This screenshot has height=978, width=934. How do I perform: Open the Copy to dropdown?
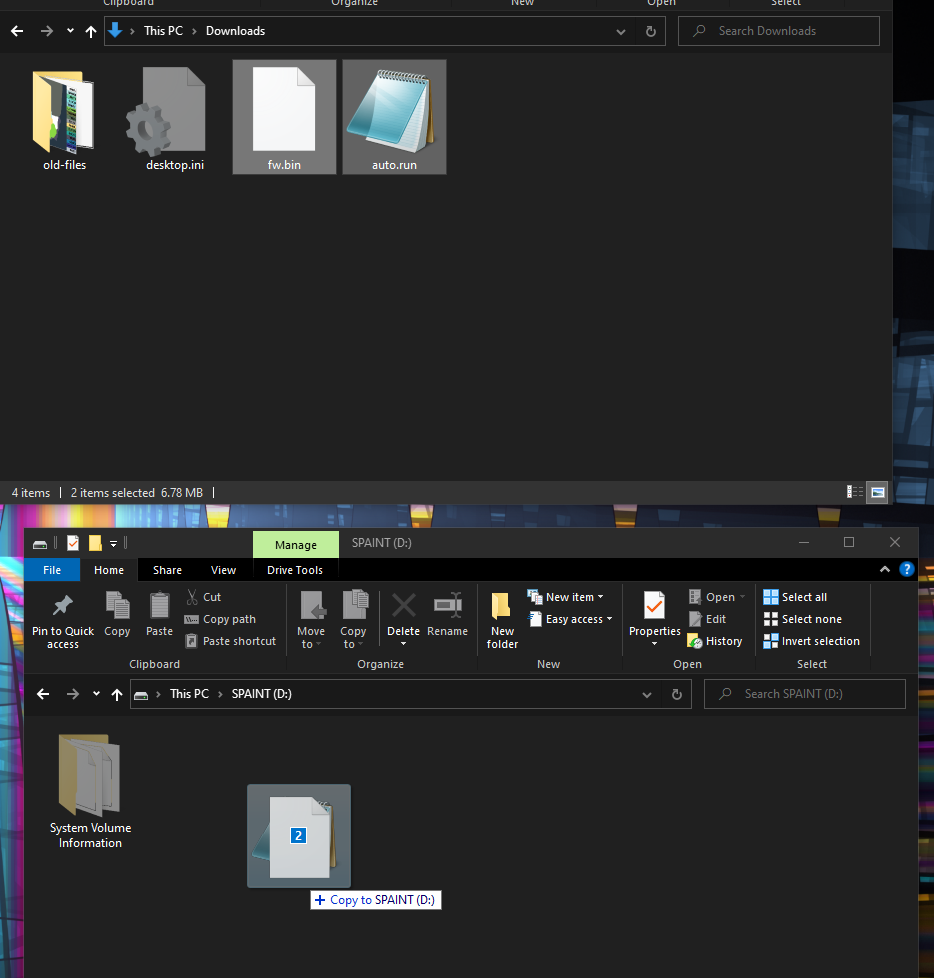[x=353, y=620]
